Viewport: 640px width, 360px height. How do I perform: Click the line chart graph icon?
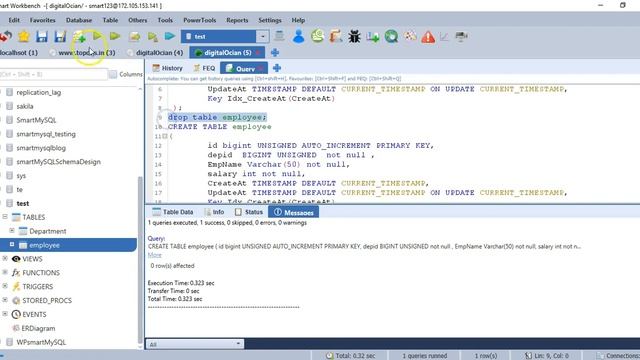[x=444, y=37]
